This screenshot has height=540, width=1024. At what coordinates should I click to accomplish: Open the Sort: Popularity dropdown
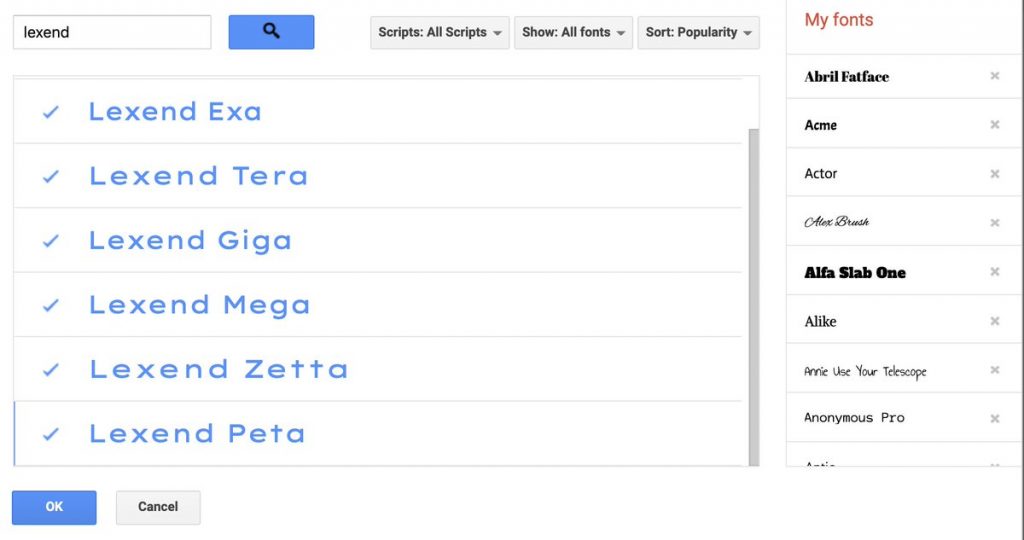pyautogui.click(x=698, y=33)
